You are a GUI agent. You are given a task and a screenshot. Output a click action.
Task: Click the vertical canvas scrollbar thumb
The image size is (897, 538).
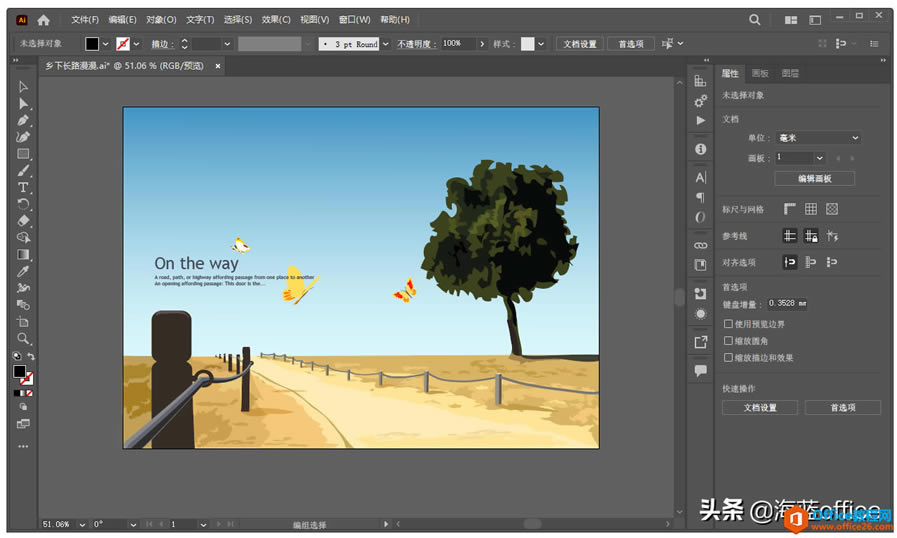point(679,298)
